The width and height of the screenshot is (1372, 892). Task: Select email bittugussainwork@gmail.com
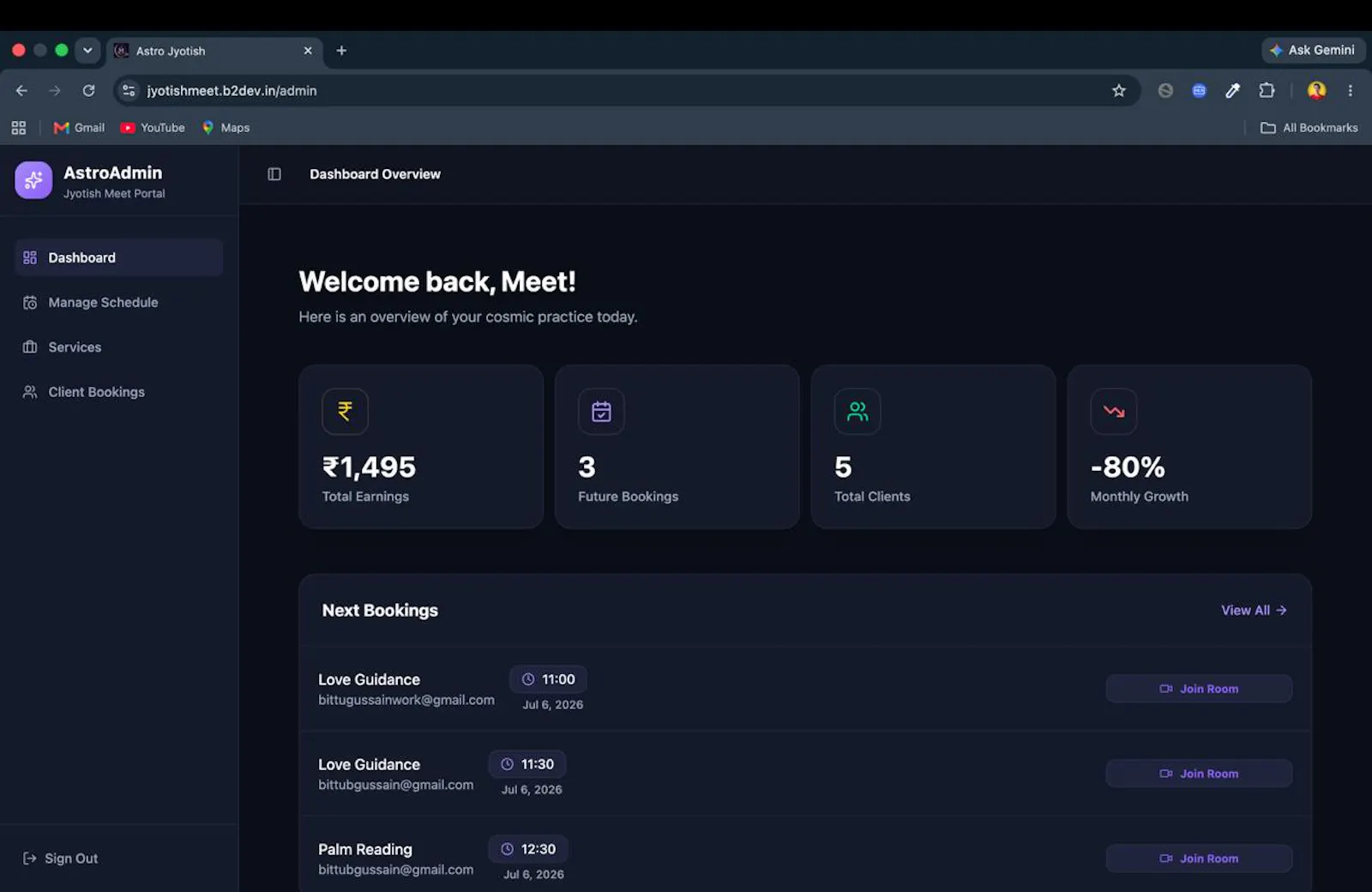pyautogui.click(x=406, y=700)
